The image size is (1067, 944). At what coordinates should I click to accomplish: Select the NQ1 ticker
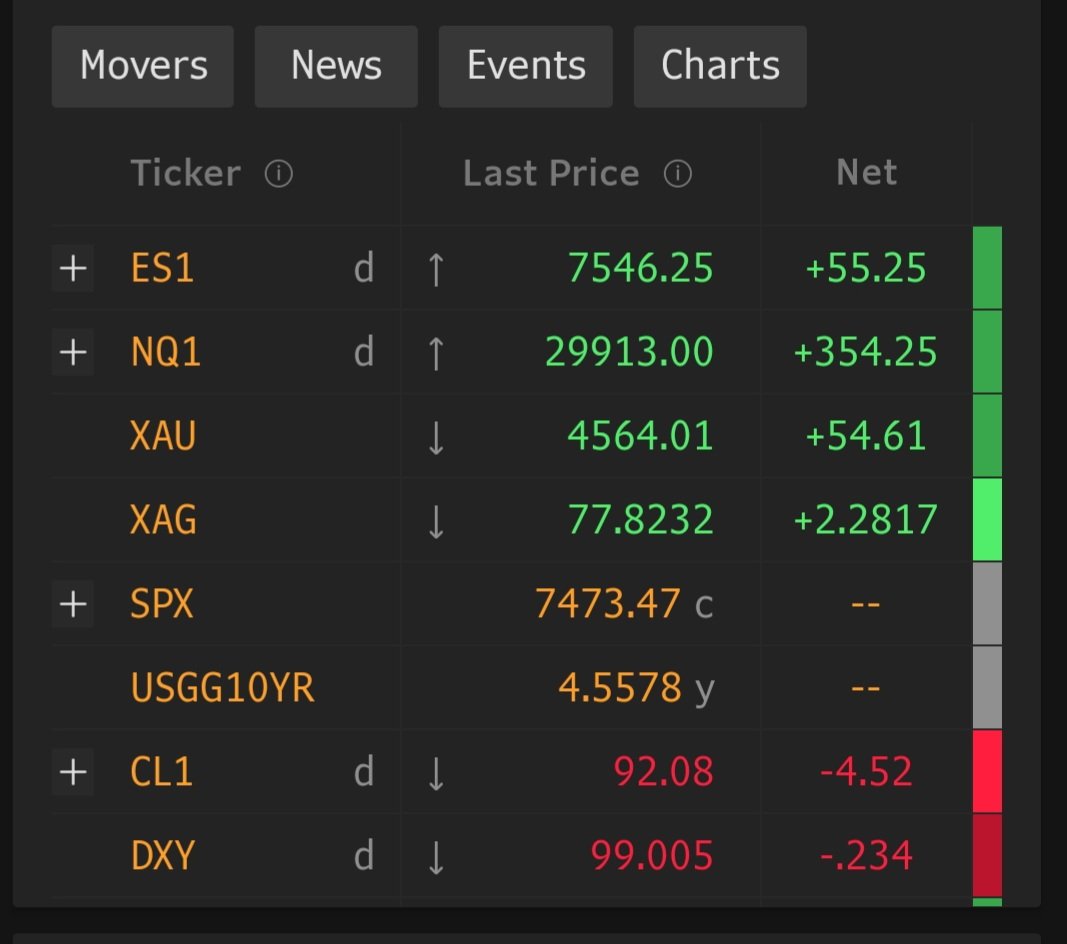click(x=165, y=353)
